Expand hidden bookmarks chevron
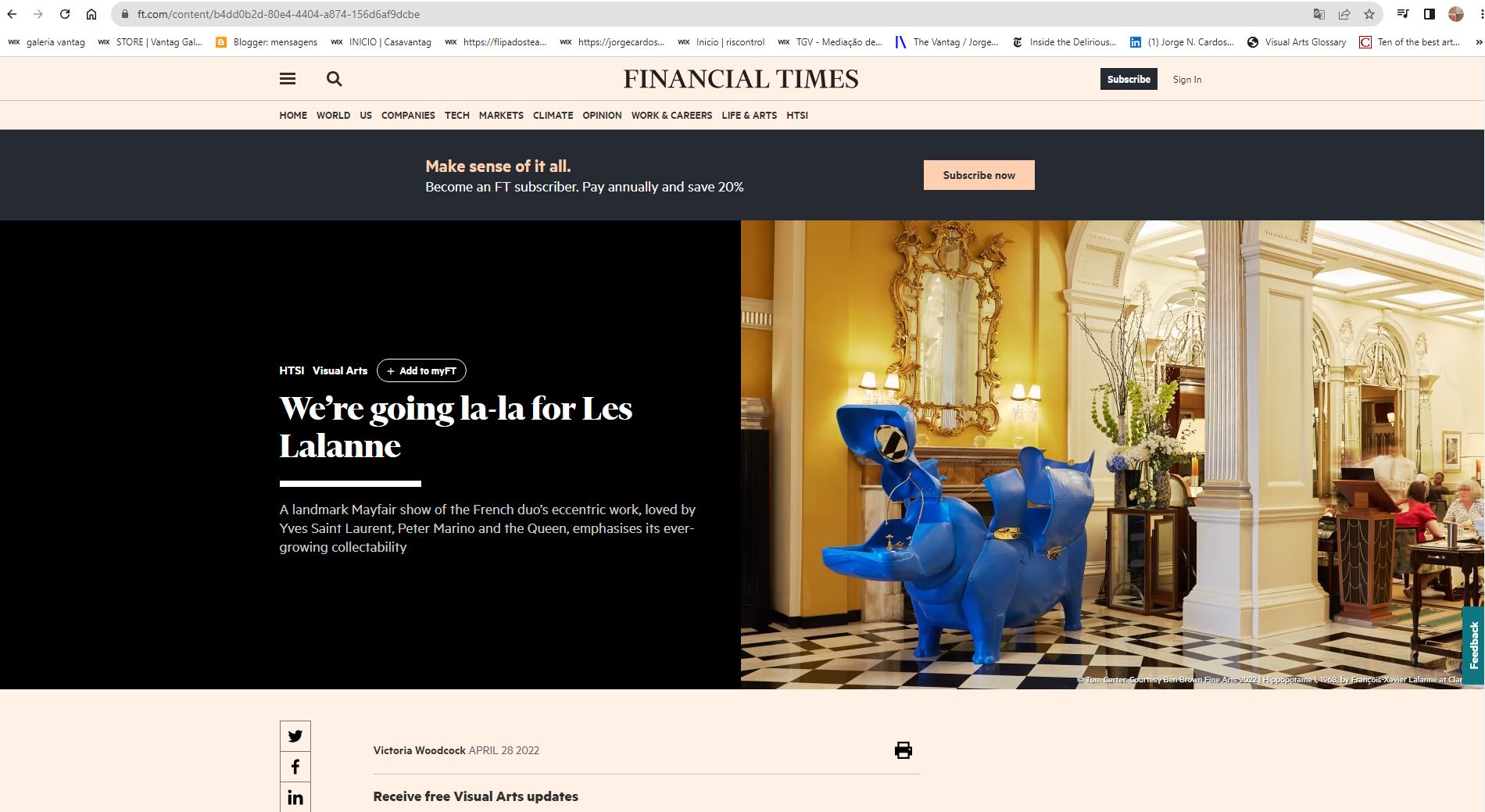The height and width of the screenshot is (812, 1485). point(1476,42)
